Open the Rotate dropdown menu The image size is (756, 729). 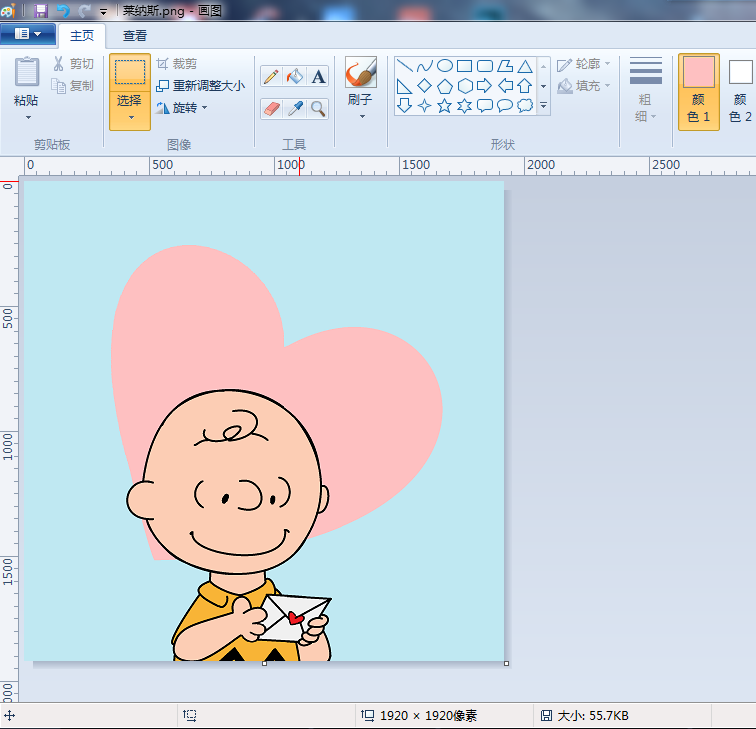pos(204,108)
